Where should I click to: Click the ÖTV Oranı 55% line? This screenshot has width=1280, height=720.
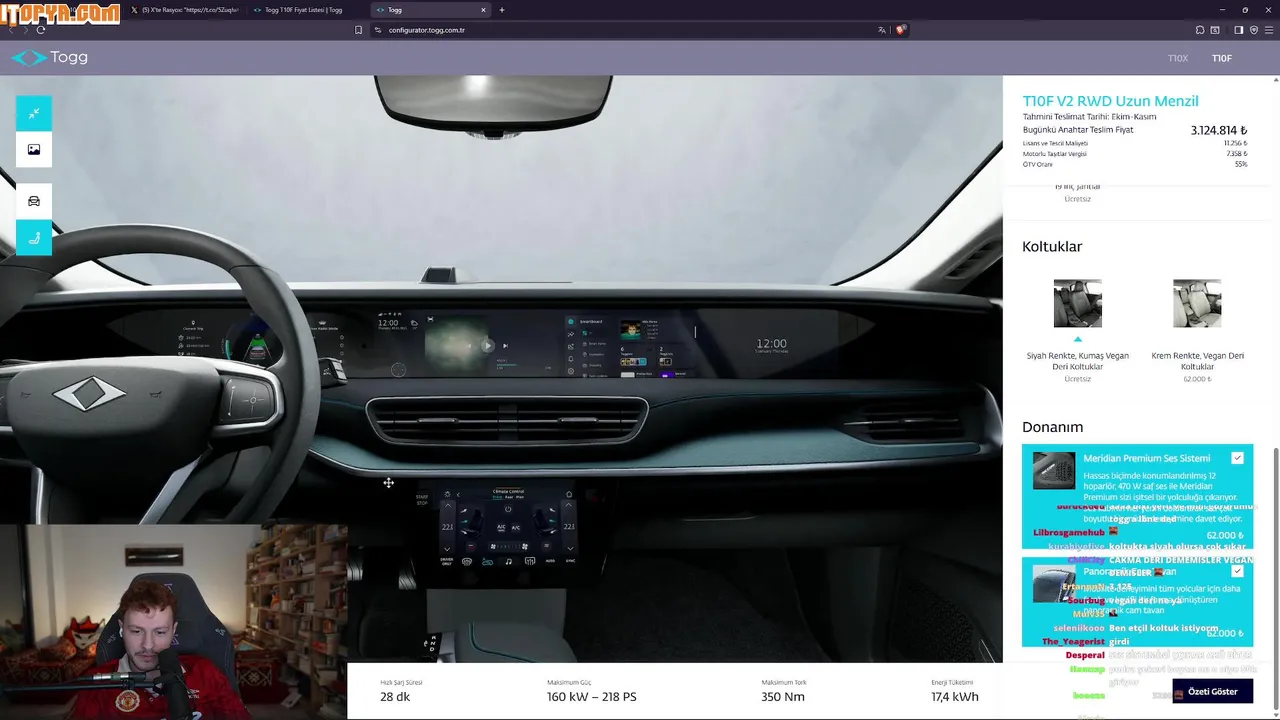pos(1135,164)
